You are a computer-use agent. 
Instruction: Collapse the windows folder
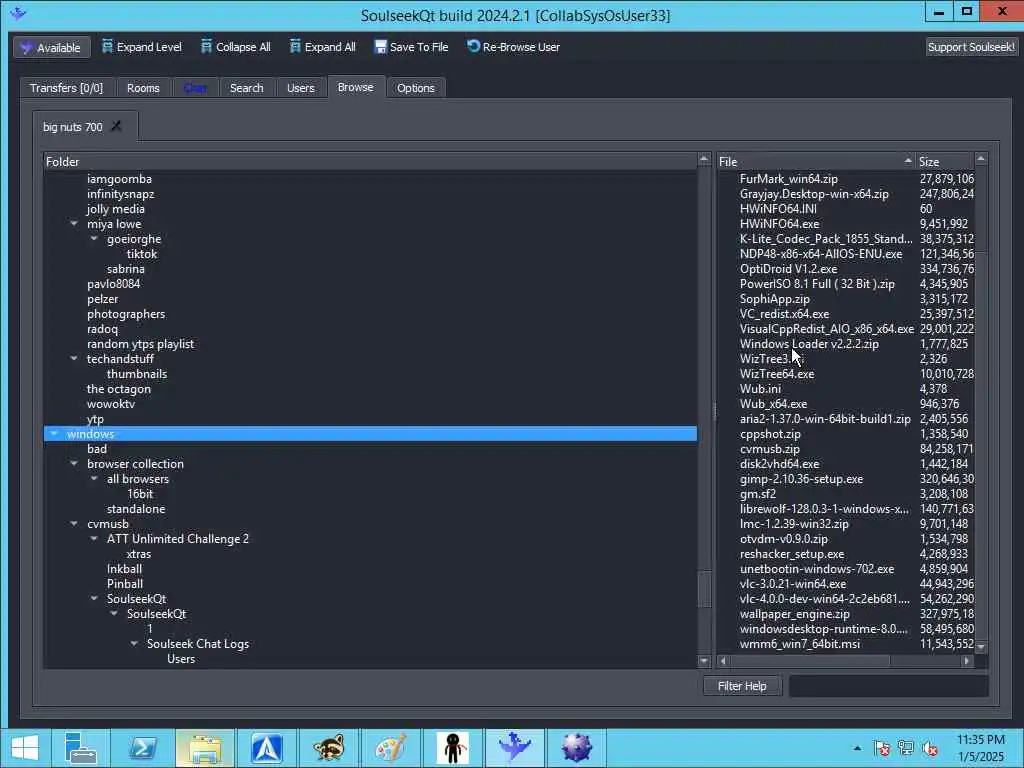(54, 434)
